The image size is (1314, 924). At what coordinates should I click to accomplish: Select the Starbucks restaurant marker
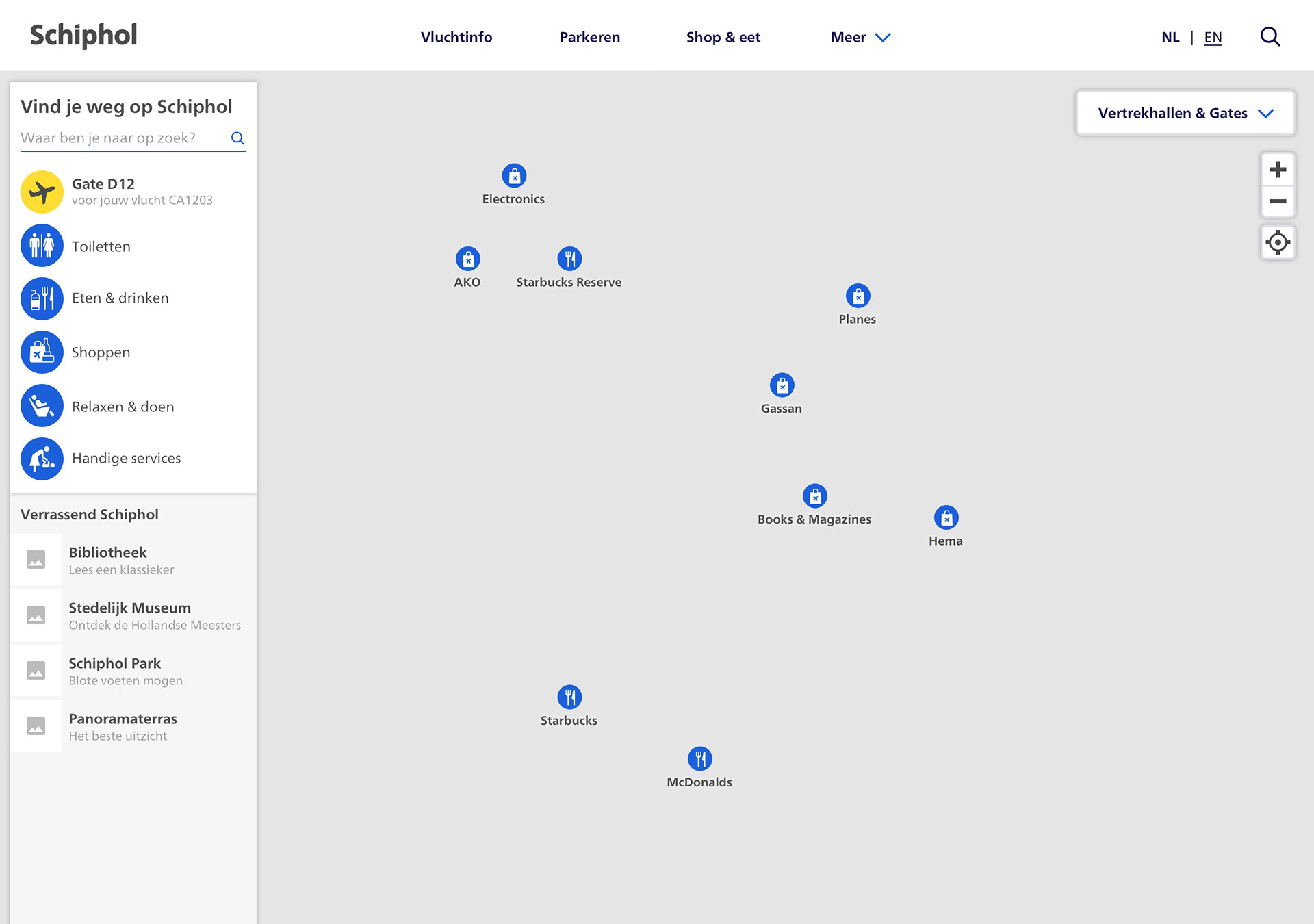coord(569,697)
